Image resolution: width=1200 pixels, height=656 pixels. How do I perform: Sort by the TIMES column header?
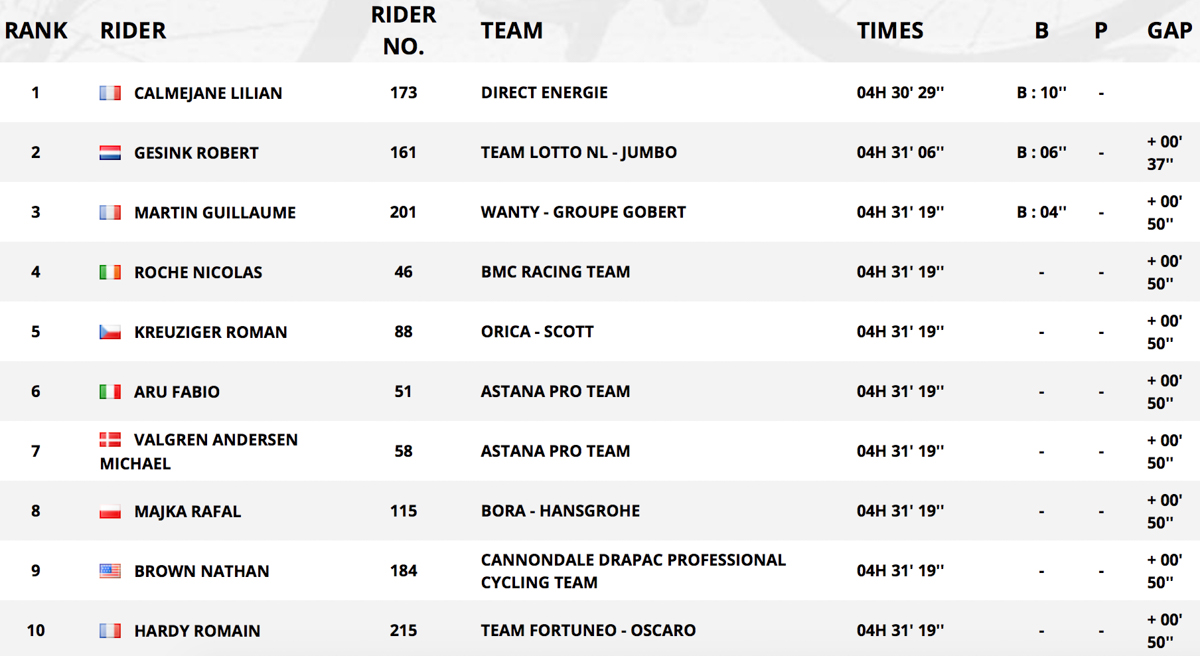(x=890, y=31)
